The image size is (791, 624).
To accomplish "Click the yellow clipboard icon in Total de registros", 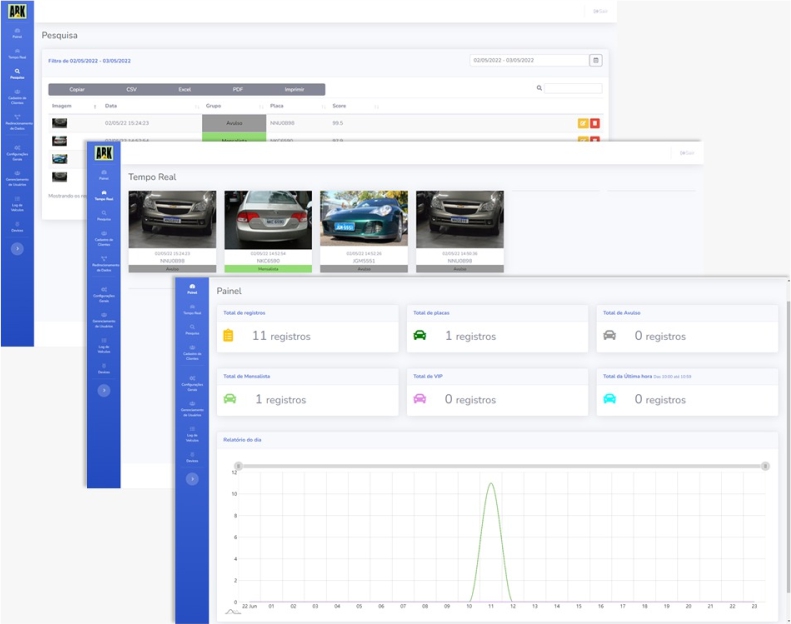I will (228, 336).
